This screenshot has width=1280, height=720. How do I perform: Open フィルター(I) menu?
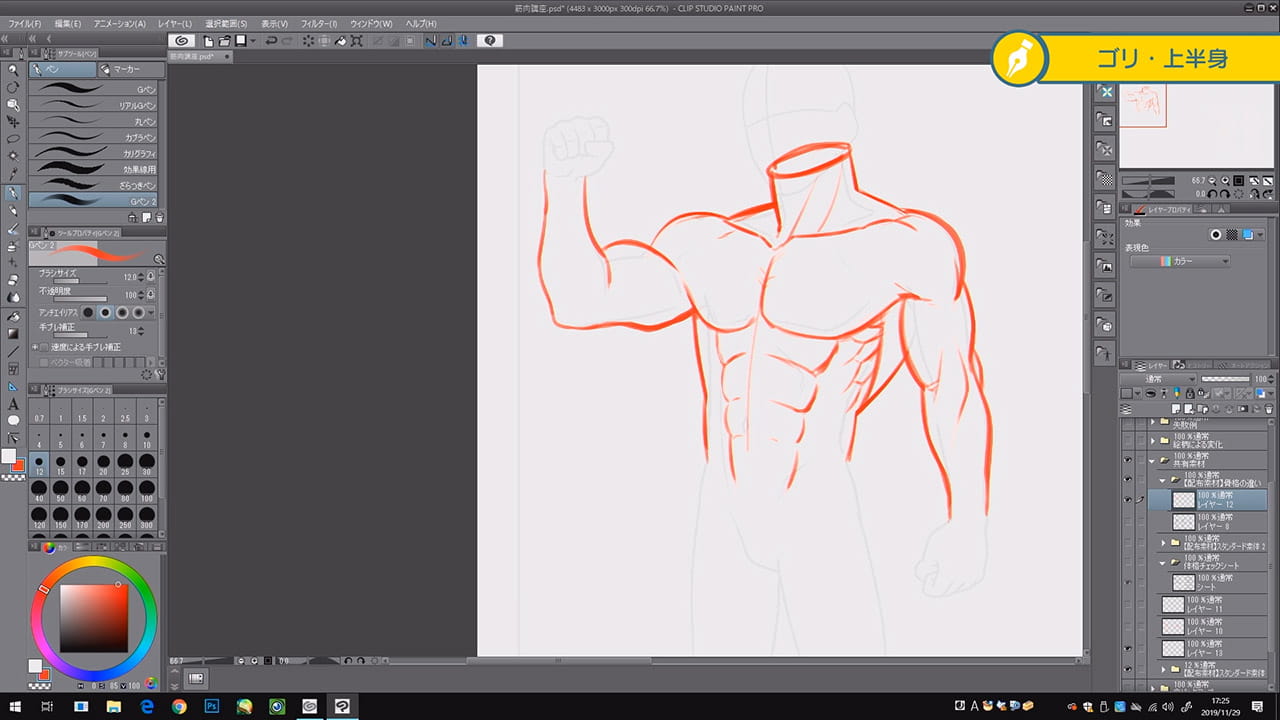pyautogui.click(x=319, y=23)
